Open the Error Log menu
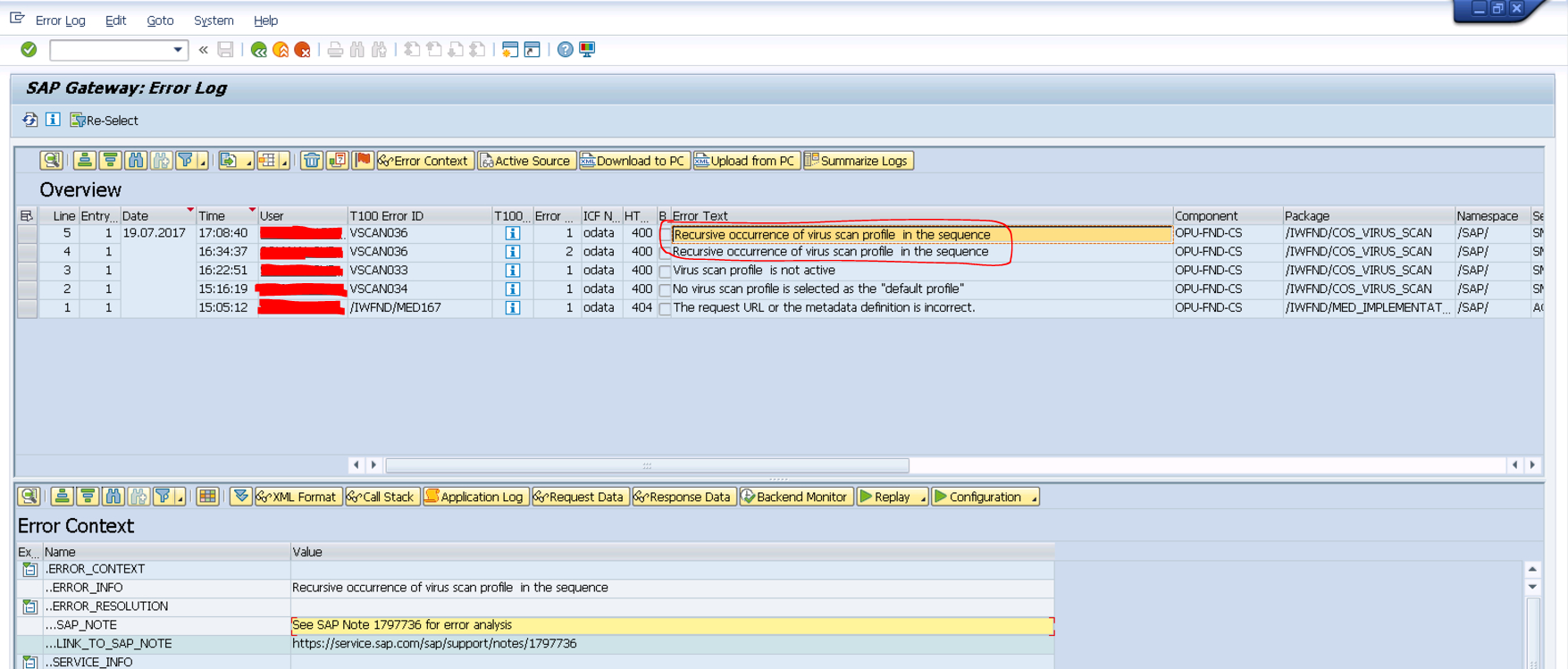The image size is (1568, 669). [x=61, y=20]
